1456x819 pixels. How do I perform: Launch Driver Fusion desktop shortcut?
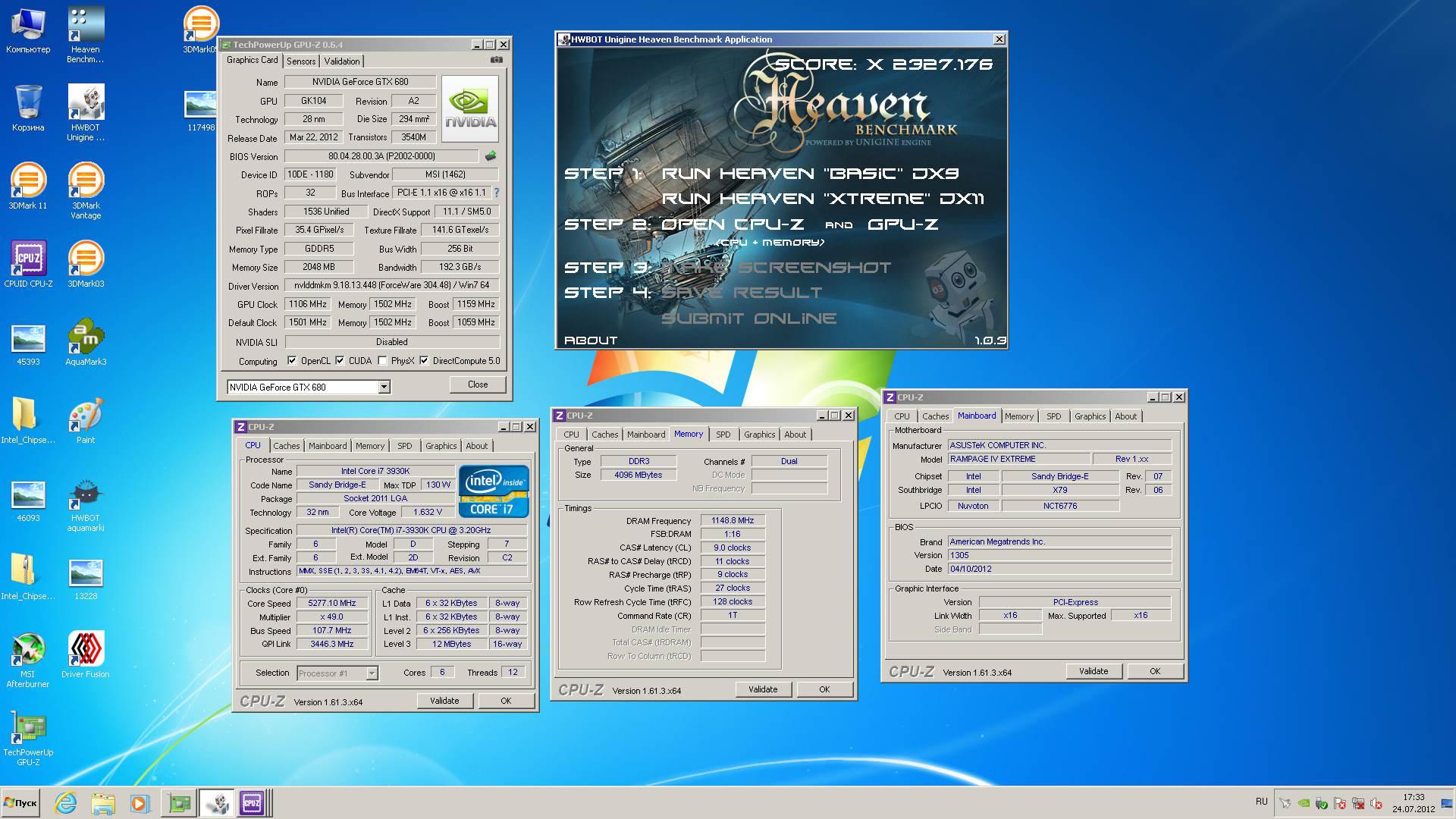tap(86, 655)
